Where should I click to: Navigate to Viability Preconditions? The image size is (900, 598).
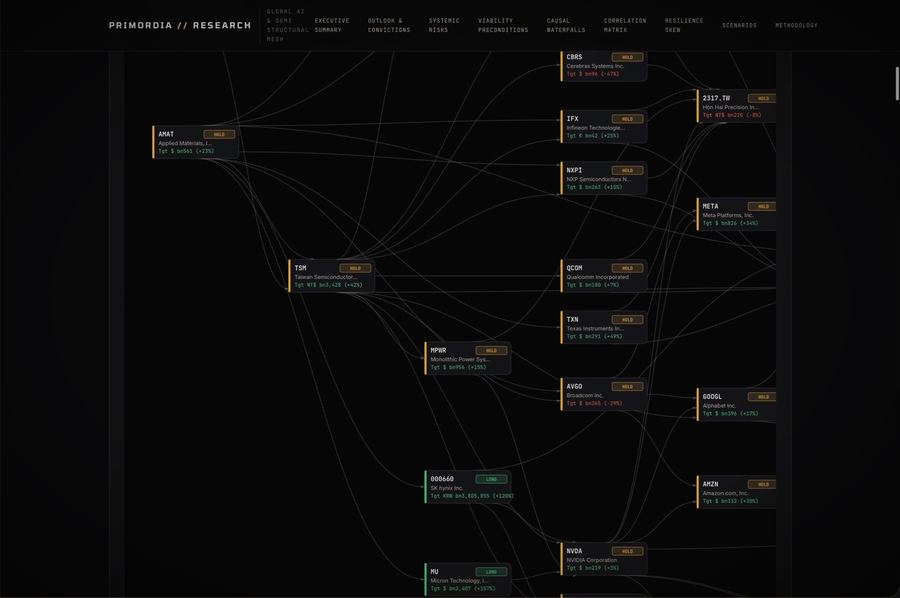coord(503,25)
